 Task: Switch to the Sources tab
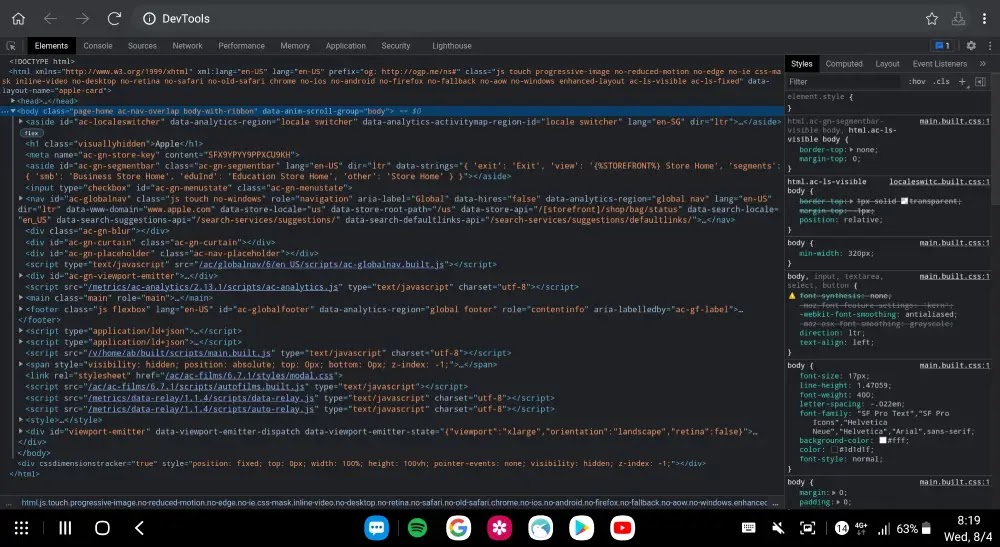(142, 46)
